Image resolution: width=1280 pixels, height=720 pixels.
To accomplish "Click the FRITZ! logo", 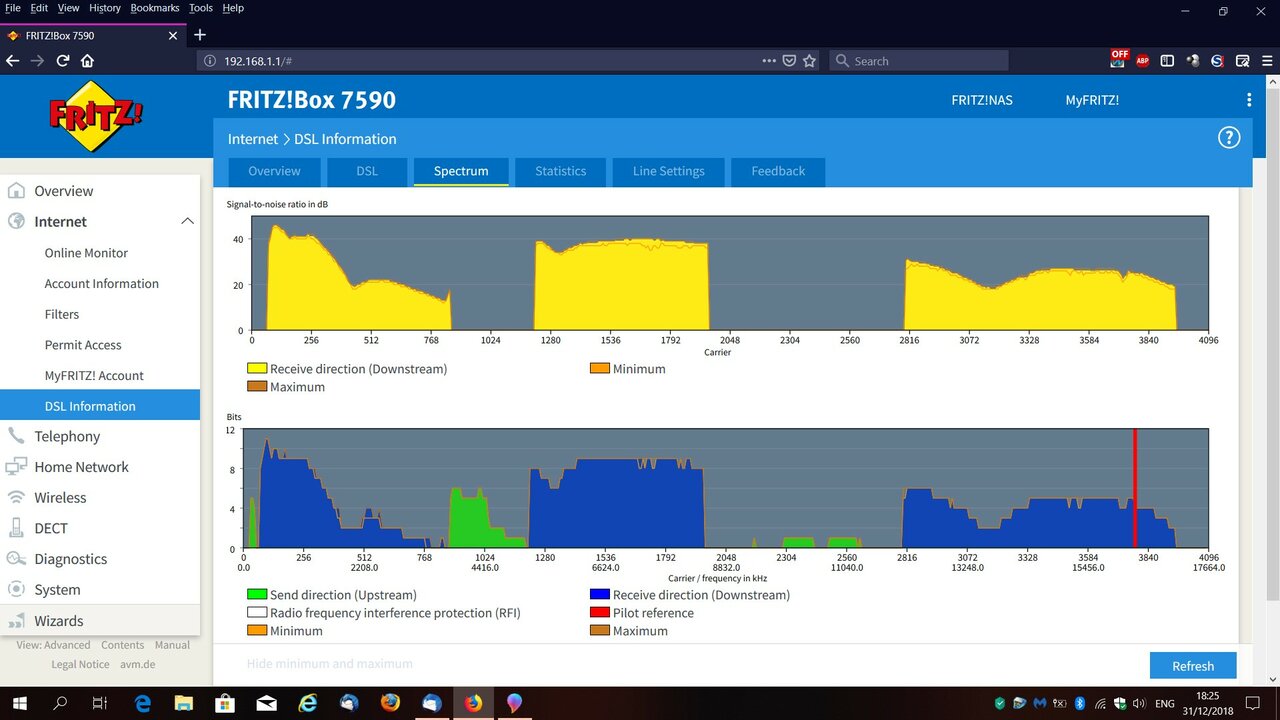I will pos(95,116).
